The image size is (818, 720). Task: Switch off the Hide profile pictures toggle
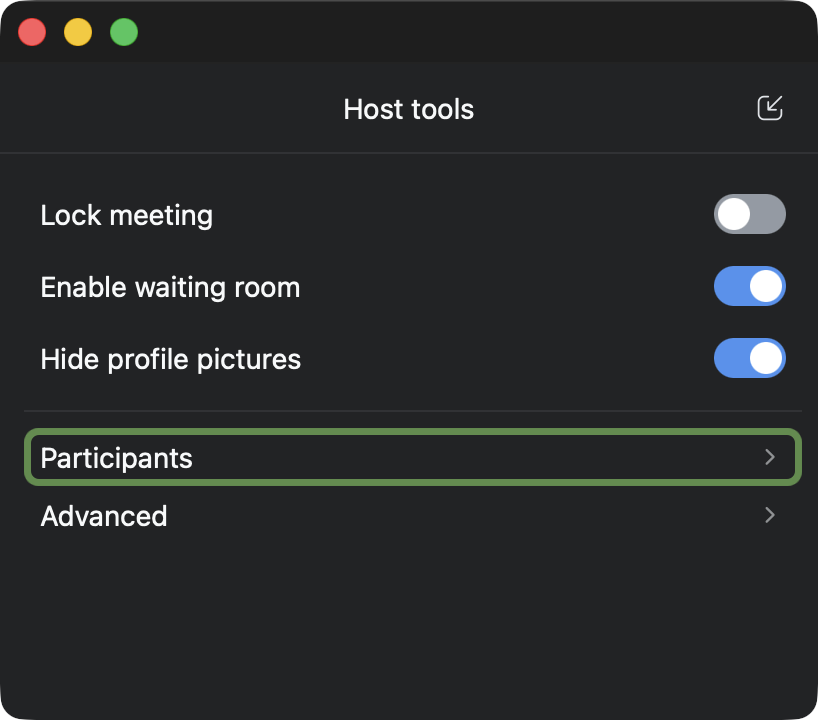point(749,359)
